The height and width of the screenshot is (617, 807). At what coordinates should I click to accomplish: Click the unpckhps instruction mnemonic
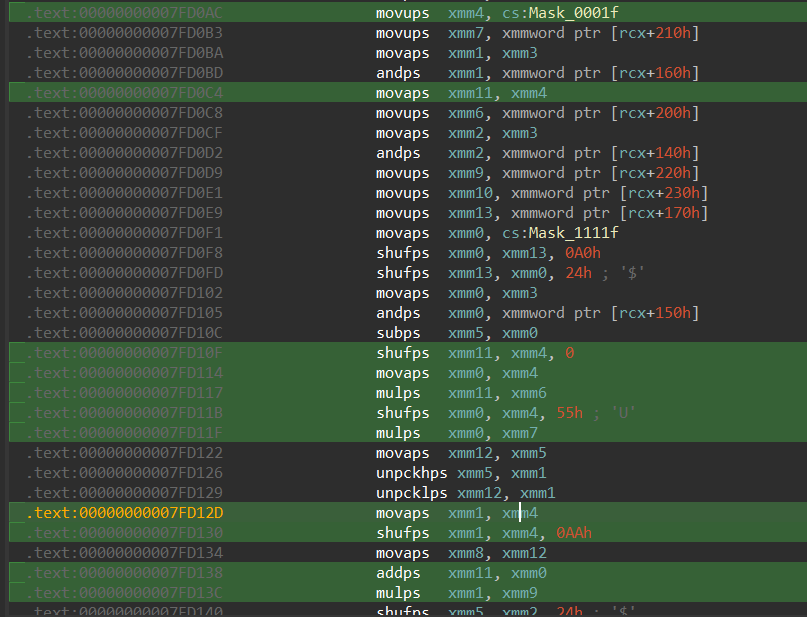point(412,473)
